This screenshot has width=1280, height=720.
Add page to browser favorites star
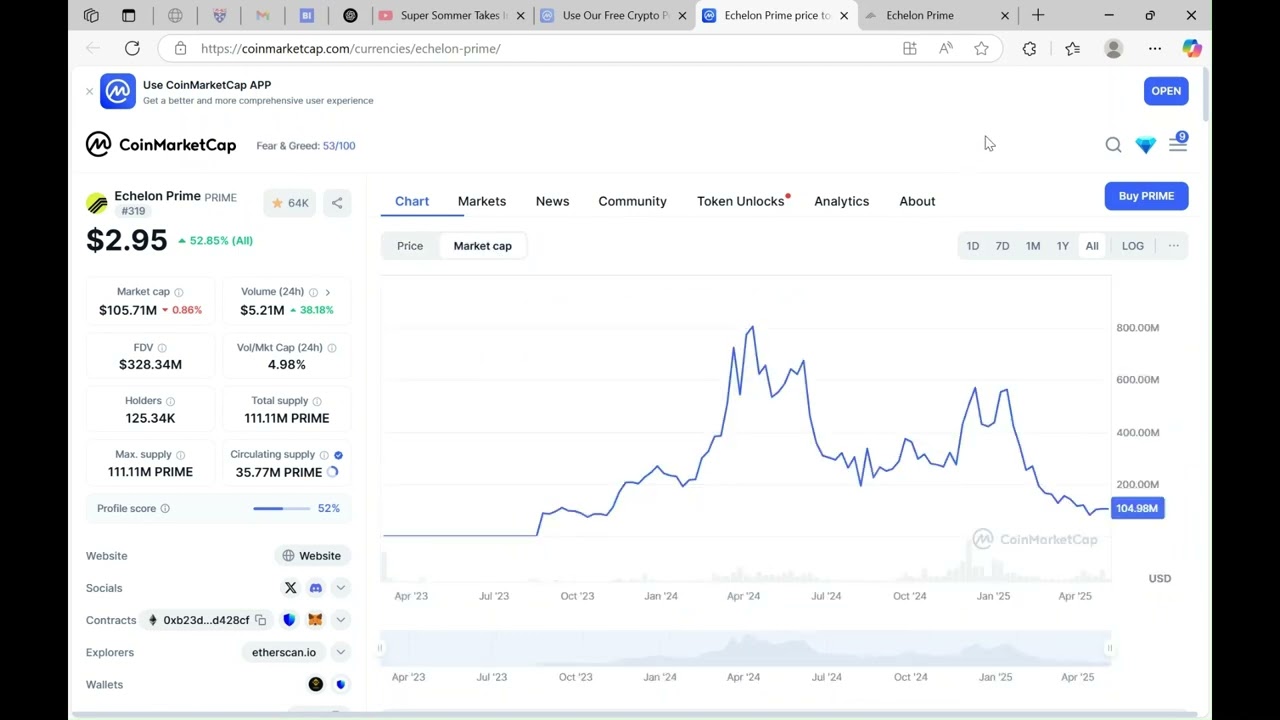[x=981, y=48]
